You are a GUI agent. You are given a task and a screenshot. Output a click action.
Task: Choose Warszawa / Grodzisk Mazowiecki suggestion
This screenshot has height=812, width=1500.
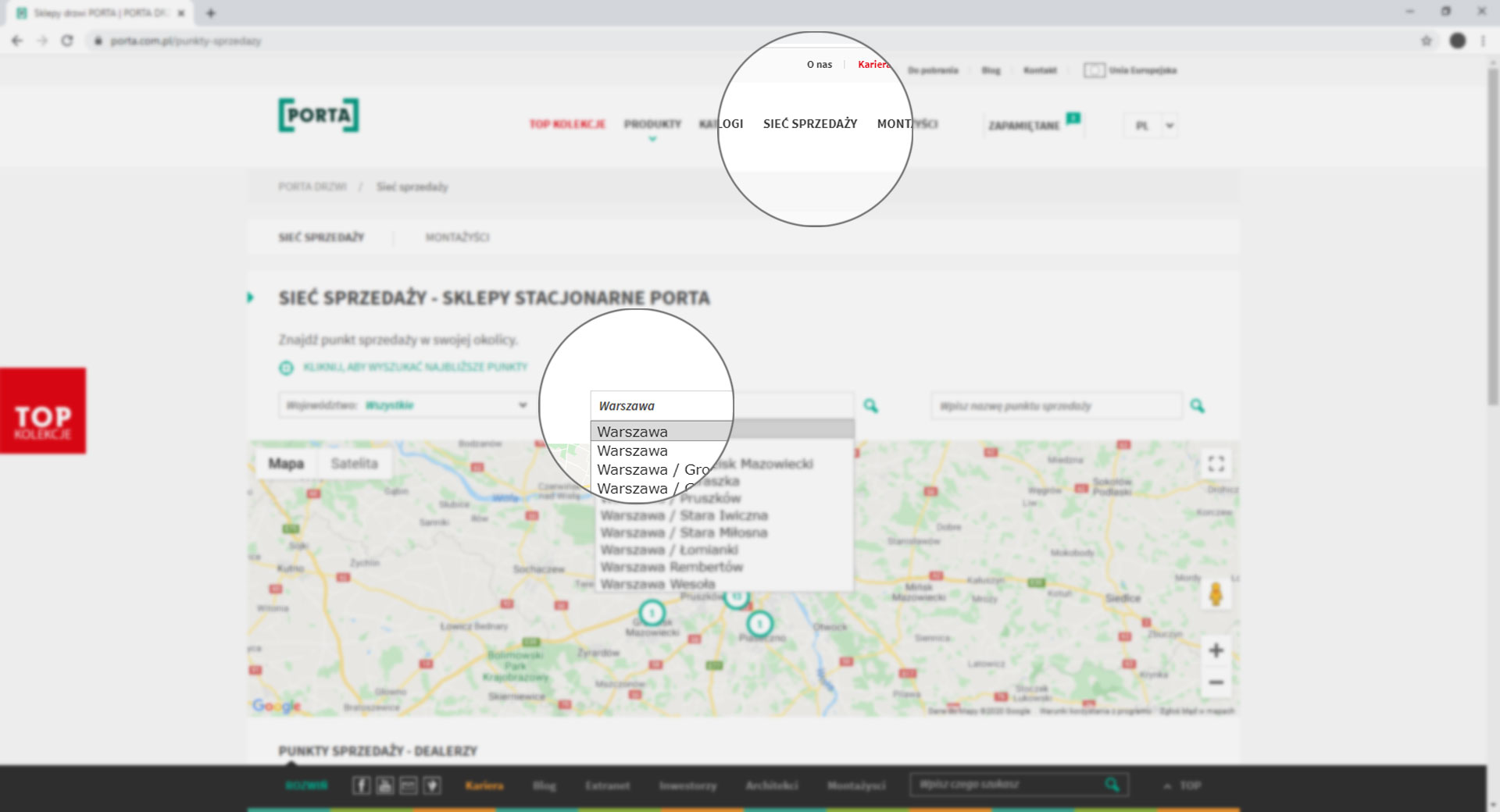705,469
